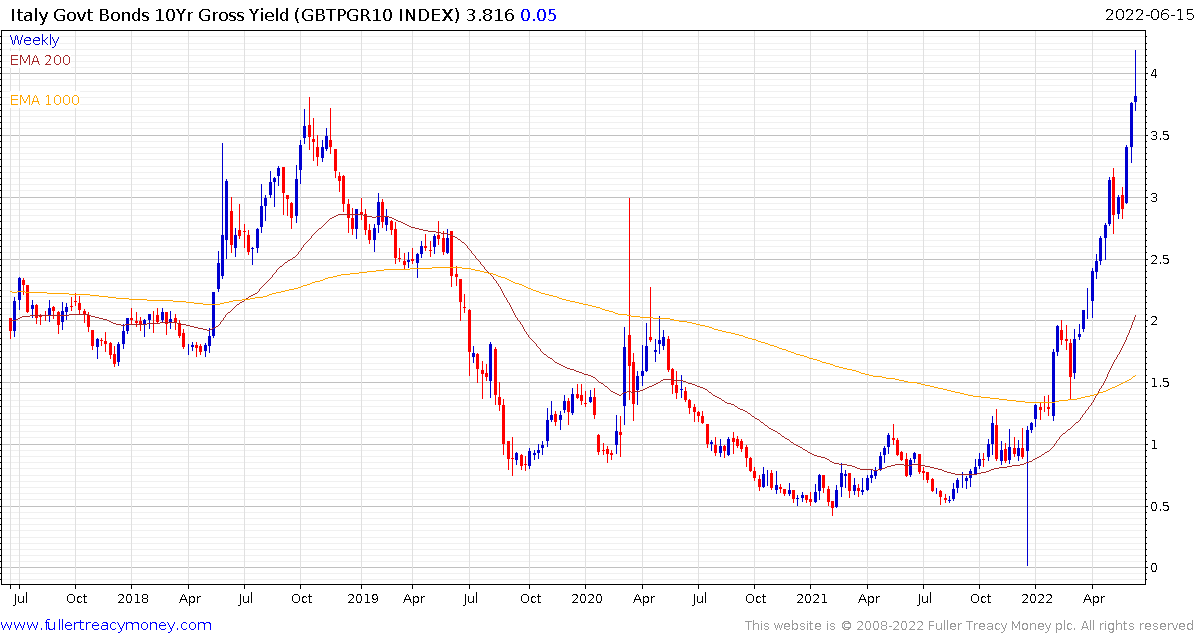
Task: Click the y-axis label '1.5'
Action: [x=1161, y=383]
